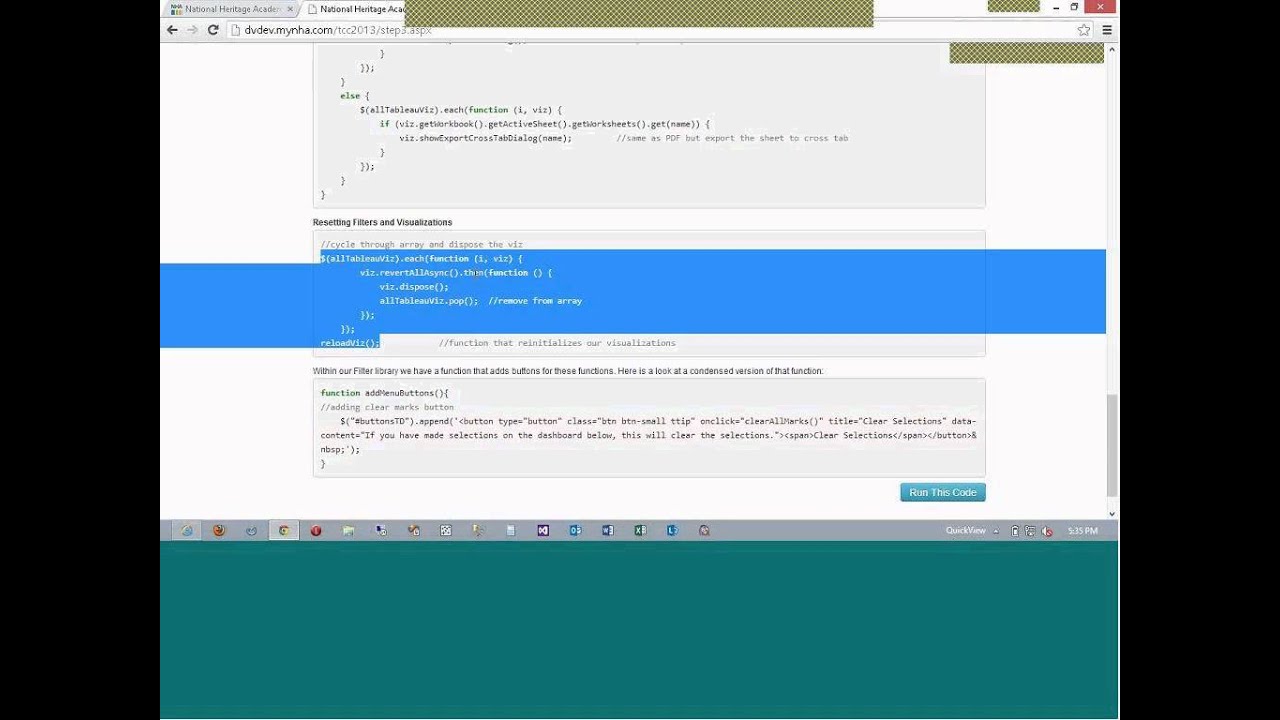Open Visual Studio from the taskbar
Image resolution: width=1280 pixels, height=720 pixels.
(x=543, y=530)
